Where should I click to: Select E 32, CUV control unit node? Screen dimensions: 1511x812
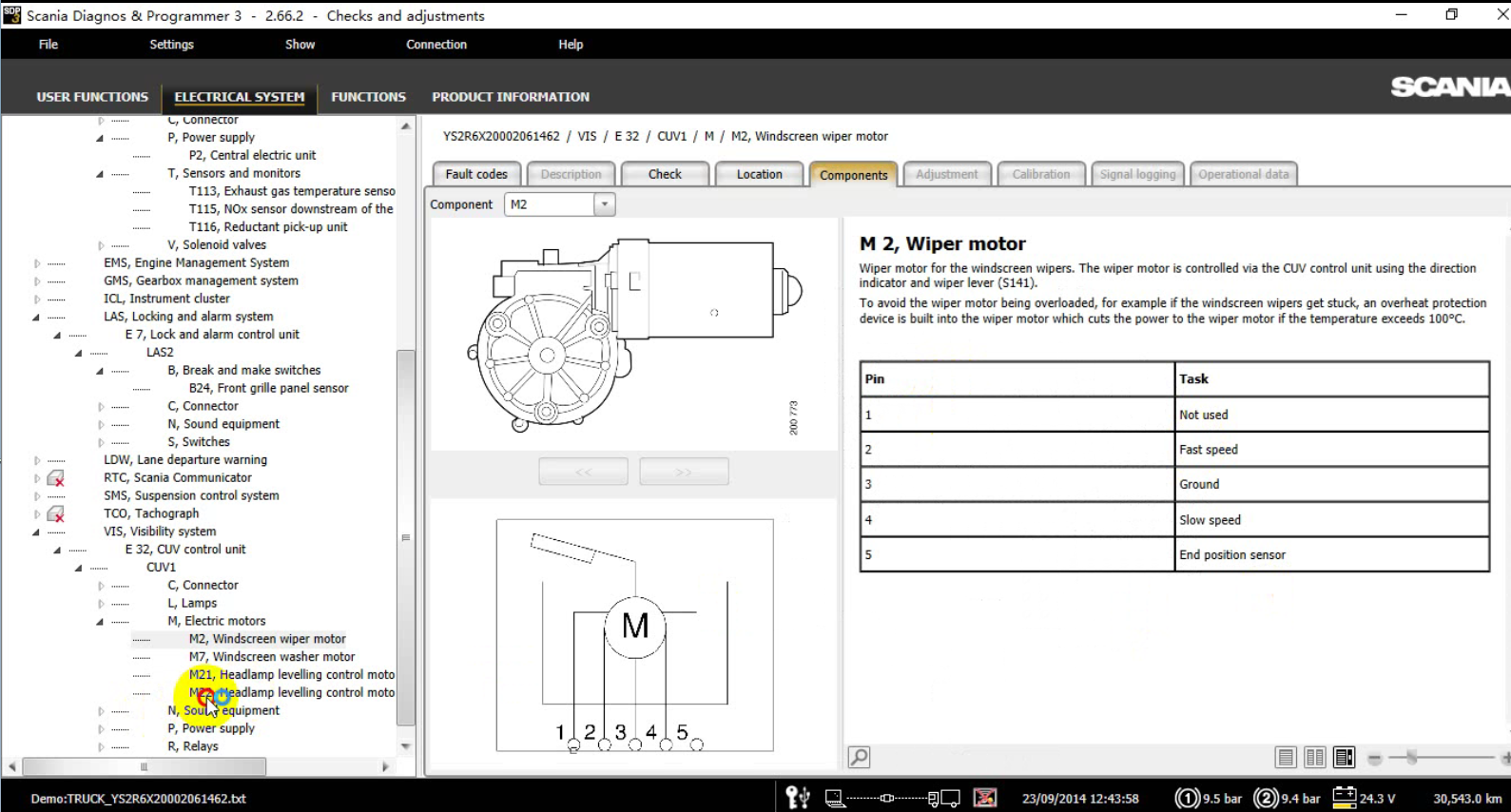point(185,550)
